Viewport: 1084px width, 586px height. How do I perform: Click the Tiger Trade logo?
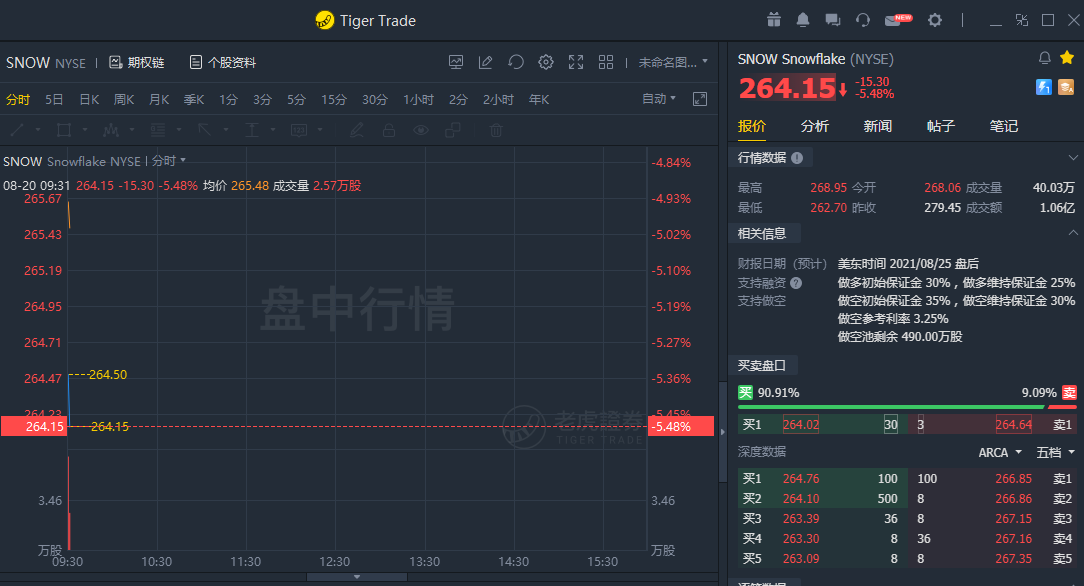[x=324, y=20]
